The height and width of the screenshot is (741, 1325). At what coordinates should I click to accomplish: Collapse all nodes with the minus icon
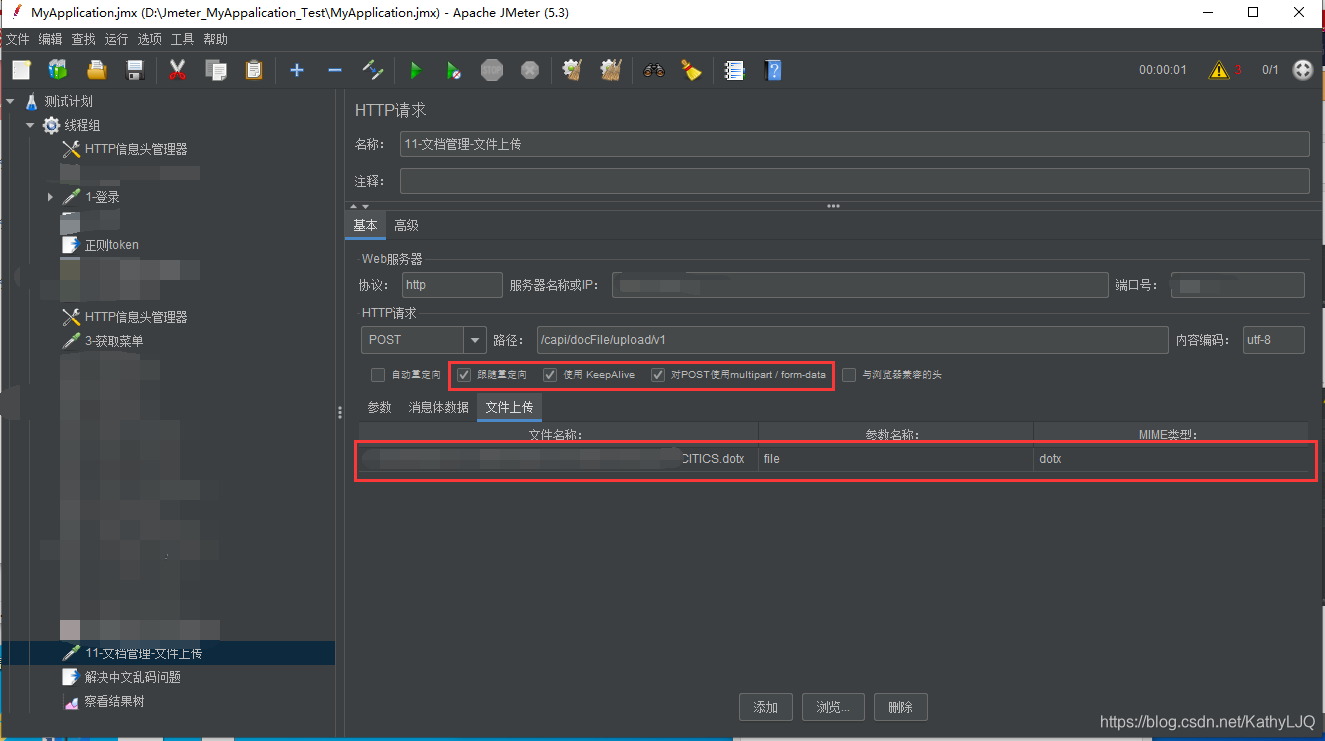pos(335,70)
